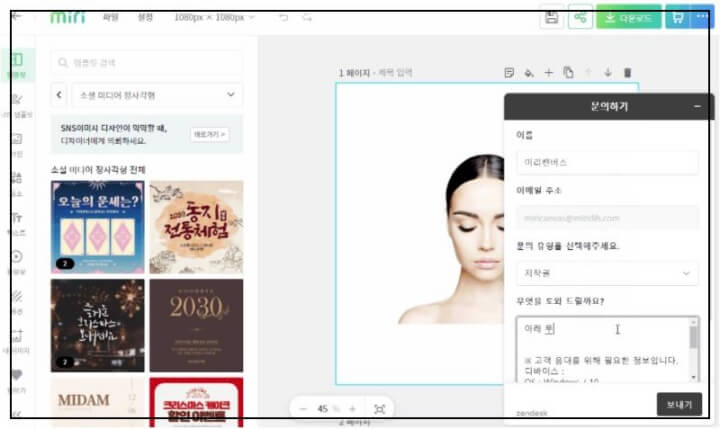The height and width of the screenshot is (429, 720).
Task: Click the share icon button
Action: (x=580, y=17)
